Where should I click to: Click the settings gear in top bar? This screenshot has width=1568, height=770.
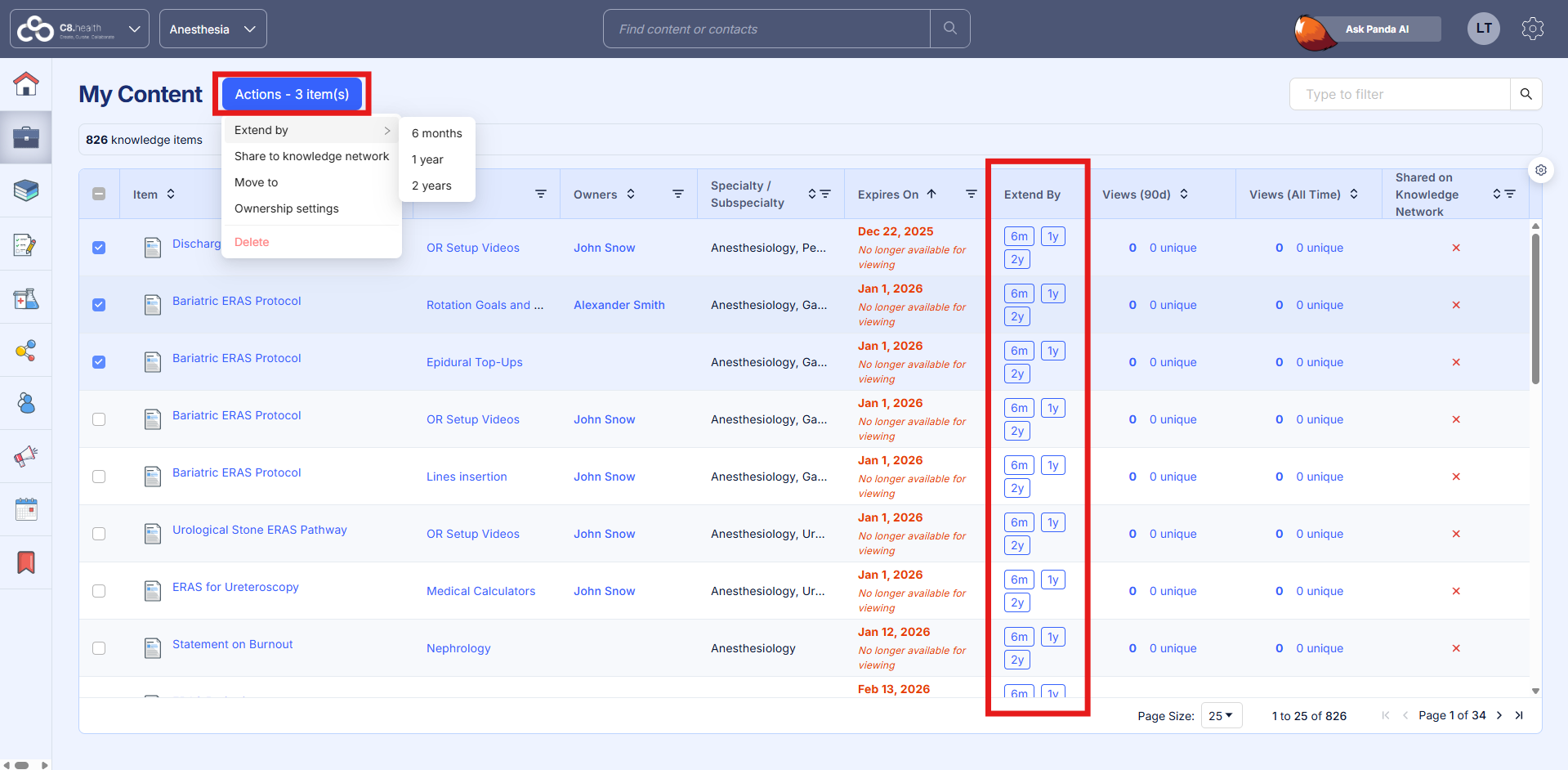click(x=1532, y=29)
